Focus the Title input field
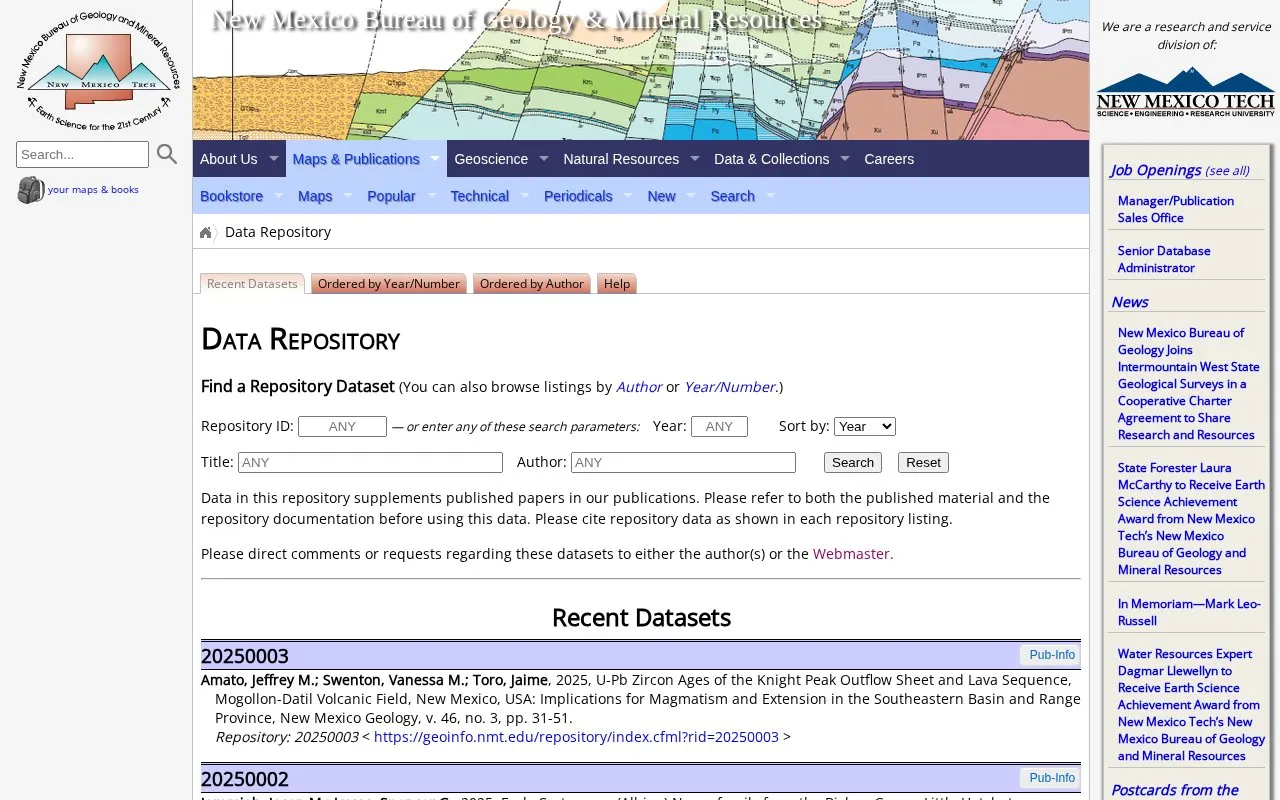The image size is (1280, 800). pos(370,462)
